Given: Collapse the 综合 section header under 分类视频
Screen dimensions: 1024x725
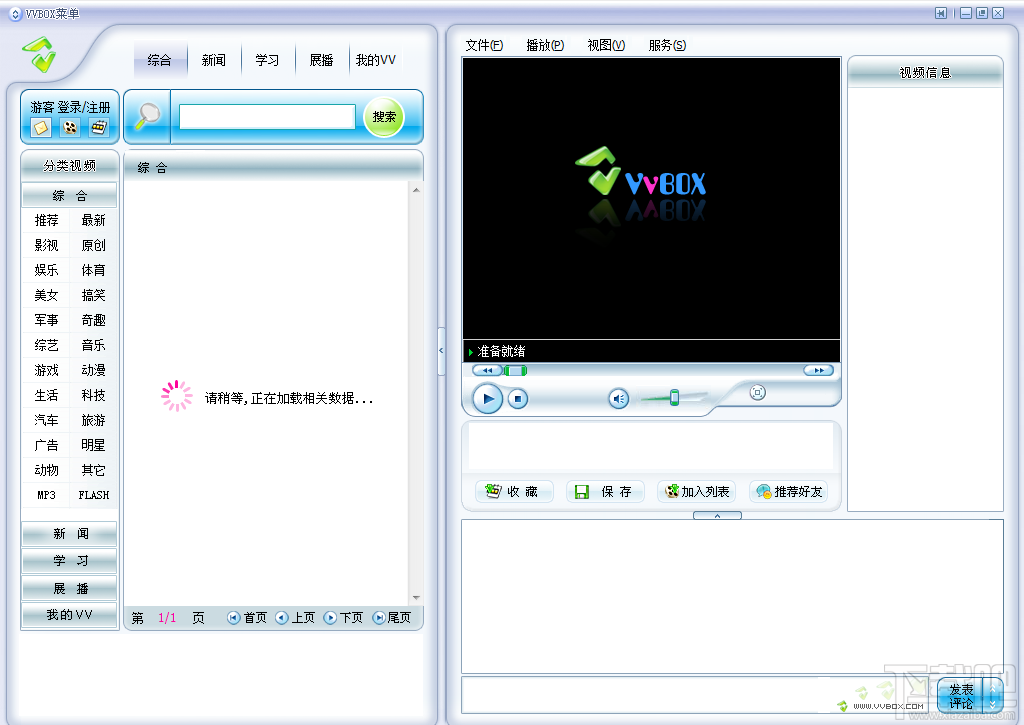Looking at the screenshot, I should click(x=69, y=195).
